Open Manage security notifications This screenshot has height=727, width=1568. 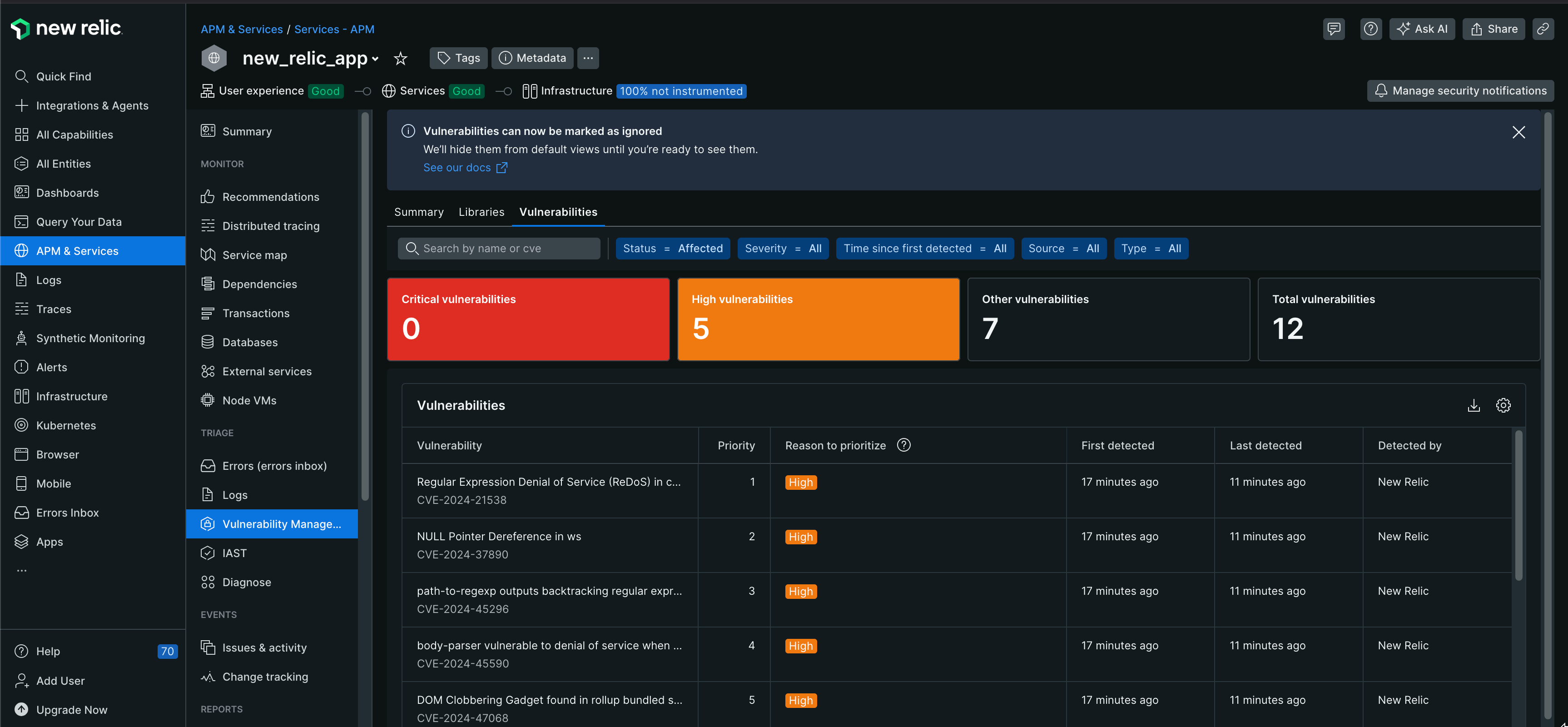[1460, 90]
